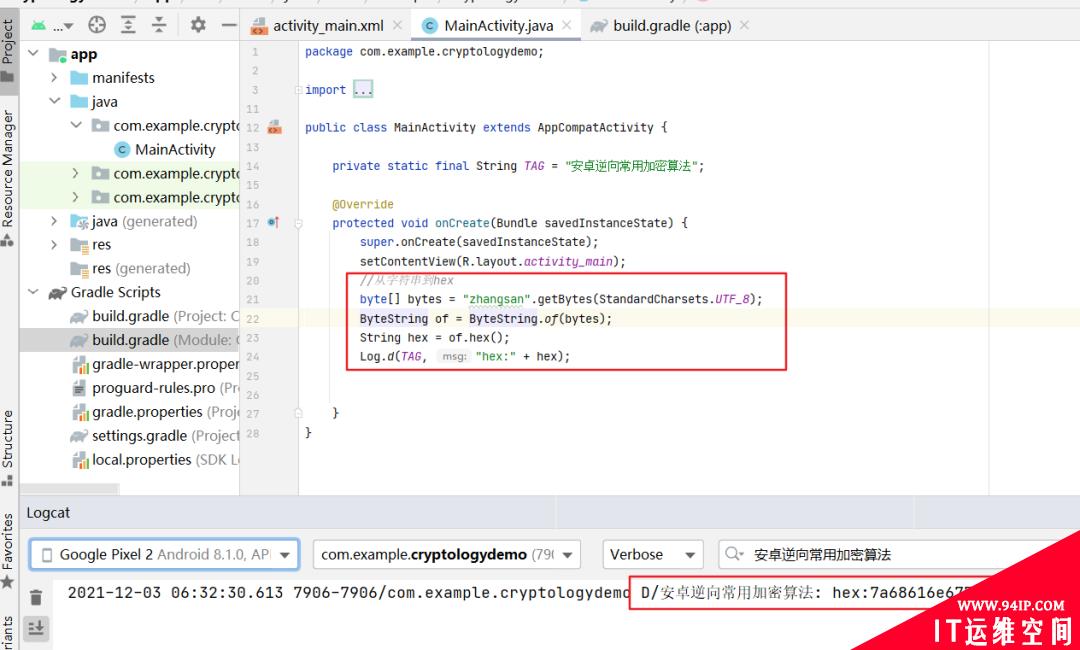
Task: Open the Android project view selector
Action: click(52, 26)
